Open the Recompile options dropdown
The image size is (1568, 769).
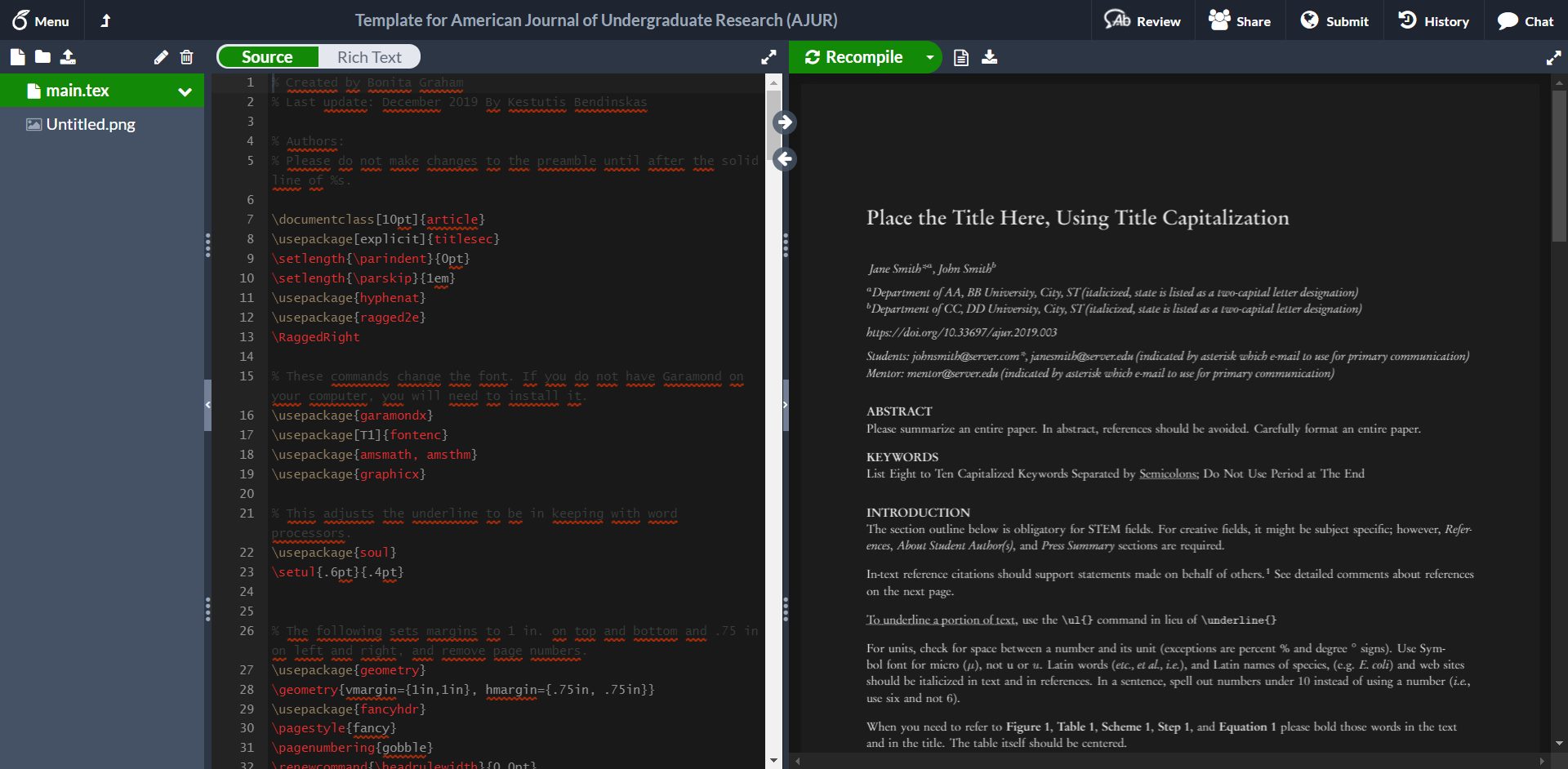click(929, 57)
